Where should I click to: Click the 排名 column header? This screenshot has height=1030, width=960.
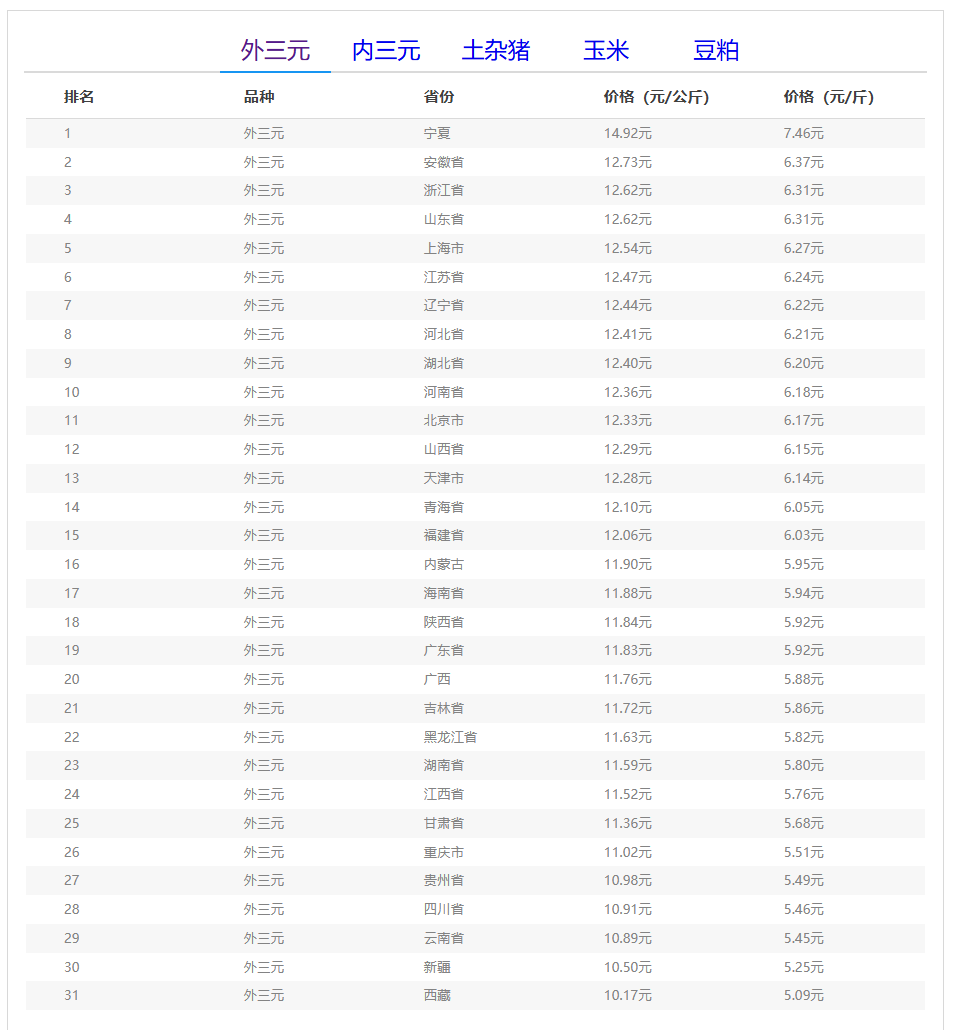click(x=79, y=97)
